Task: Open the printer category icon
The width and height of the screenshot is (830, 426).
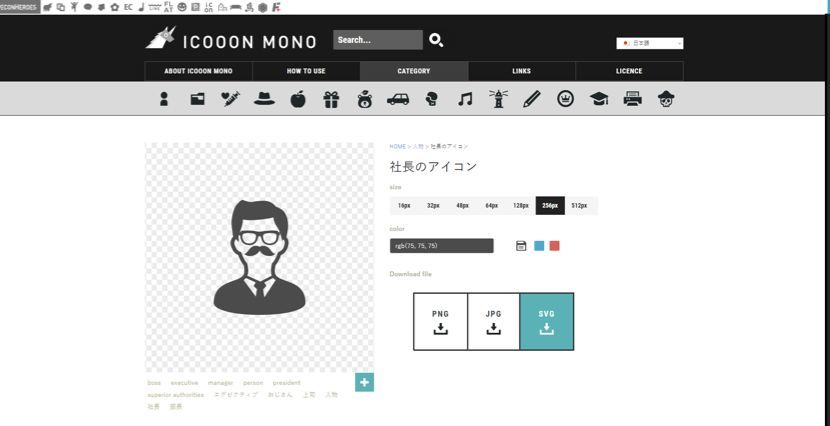Action: (x=633, y=99)
